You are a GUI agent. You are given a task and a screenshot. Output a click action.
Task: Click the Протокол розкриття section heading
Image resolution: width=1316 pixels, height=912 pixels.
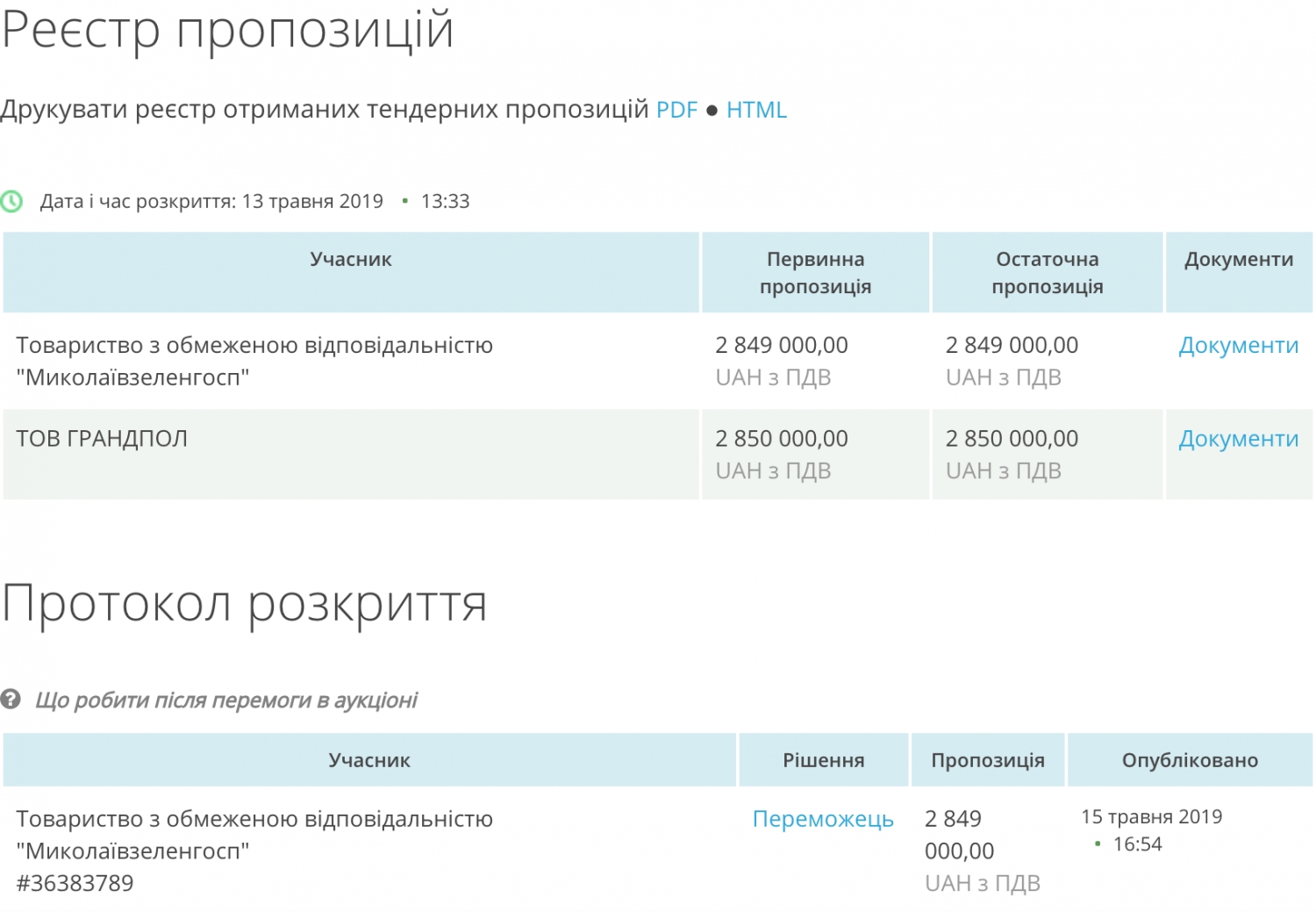(244, 604)
